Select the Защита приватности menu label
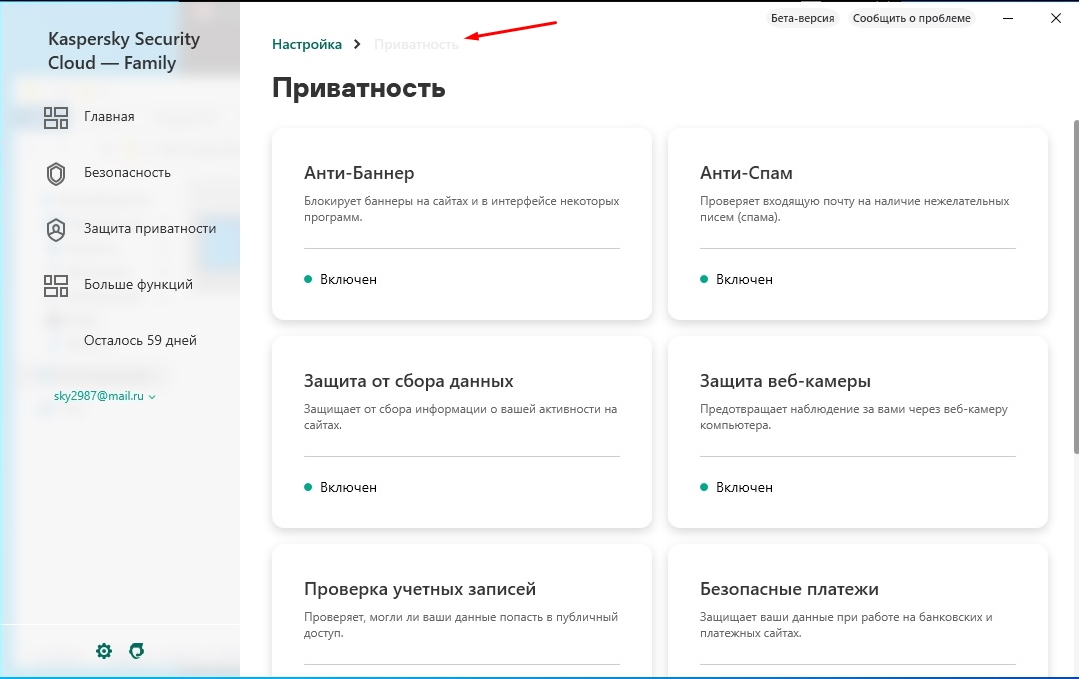The width and height of the screenshot is (1079, 679). coord(150,228)
